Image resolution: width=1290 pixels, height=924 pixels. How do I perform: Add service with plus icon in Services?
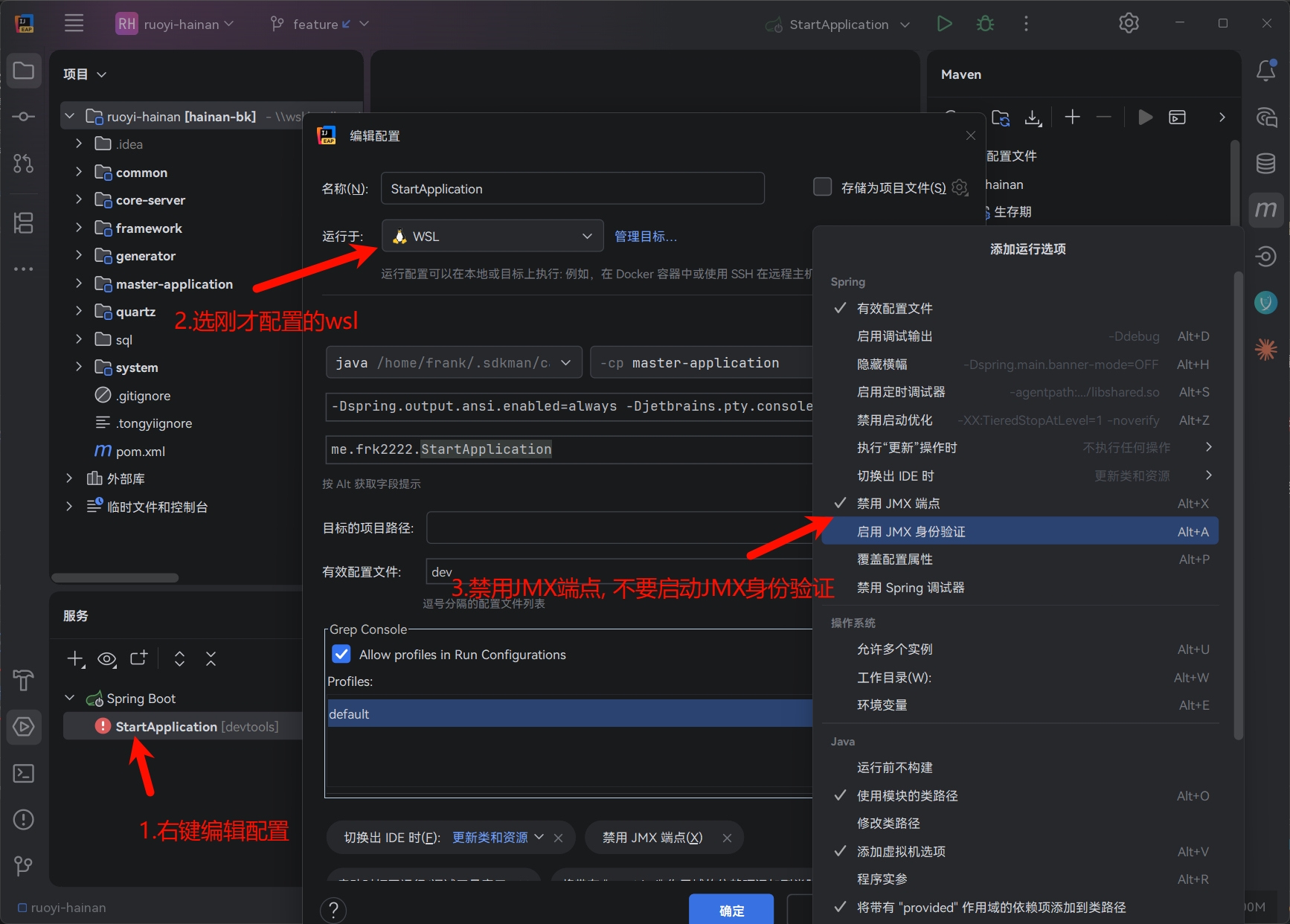coord(75,659)
